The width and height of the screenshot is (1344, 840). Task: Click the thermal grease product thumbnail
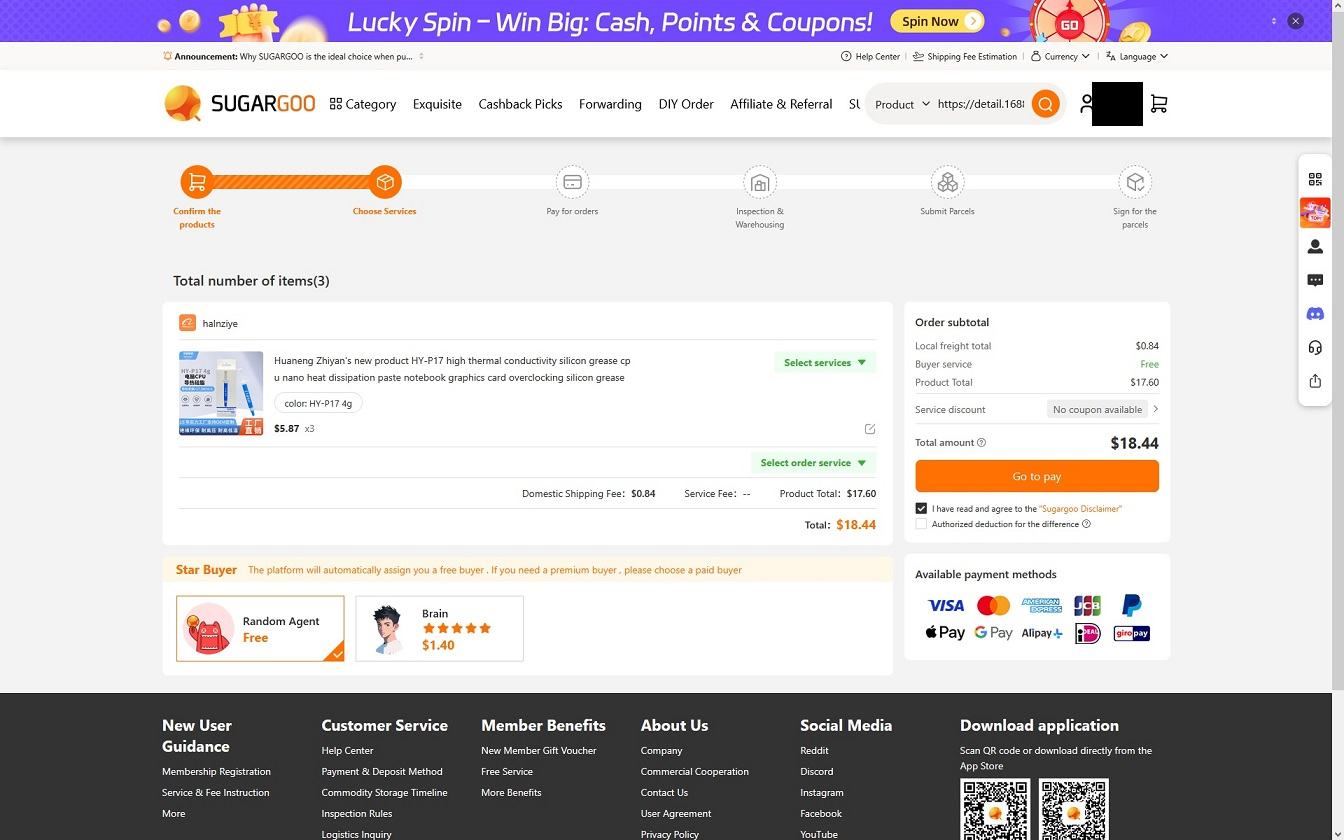(221, 393)
